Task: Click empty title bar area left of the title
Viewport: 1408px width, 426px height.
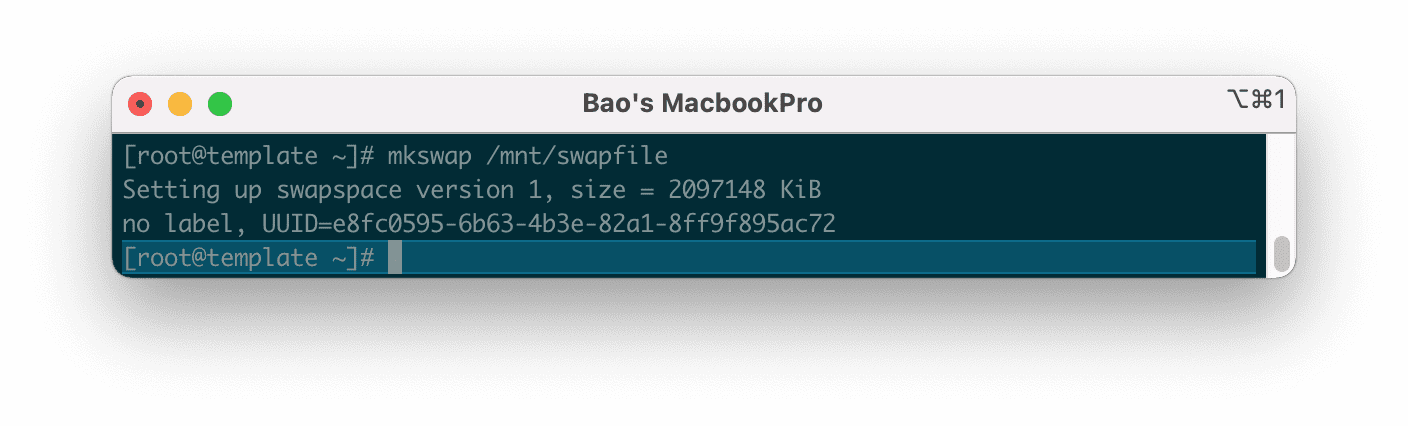Action: tap(400, 104)
